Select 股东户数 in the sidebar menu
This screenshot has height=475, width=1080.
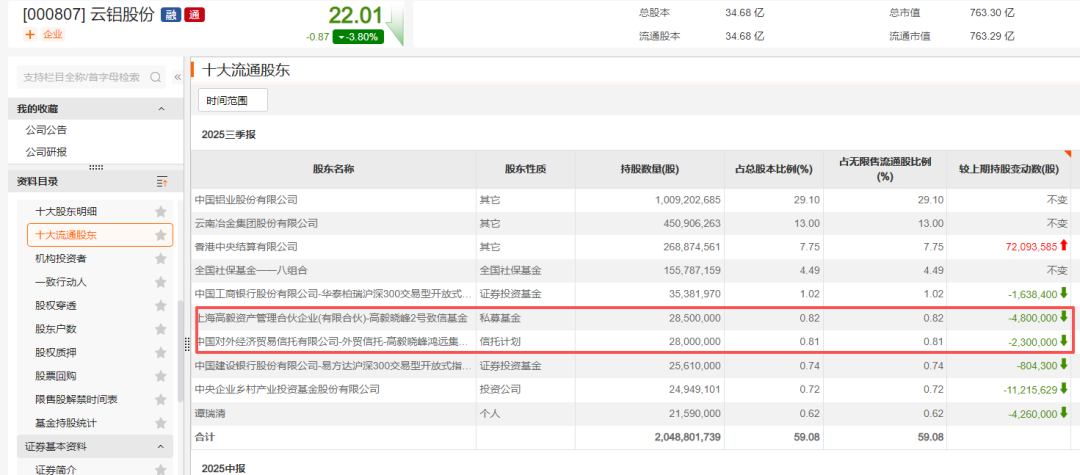click(x=56, y=329)
